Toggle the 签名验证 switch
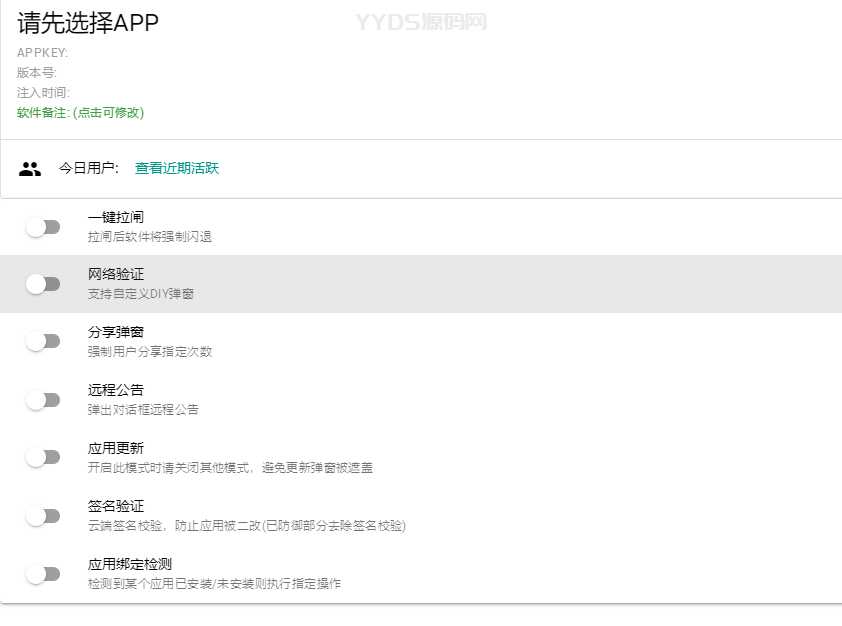This screenshot has height=626, width=842. [x=43, y=516]
